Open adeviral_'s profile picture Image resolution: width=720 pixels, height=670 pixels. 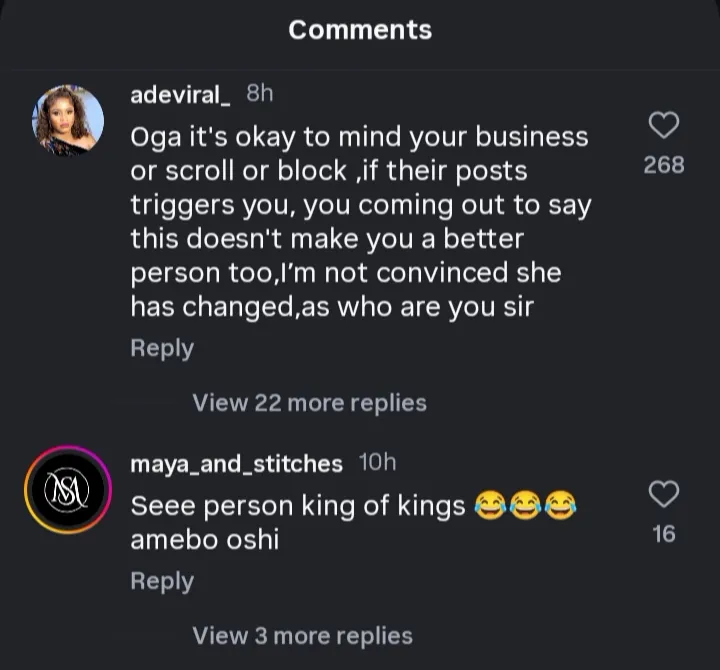click(x=68, y=121)
